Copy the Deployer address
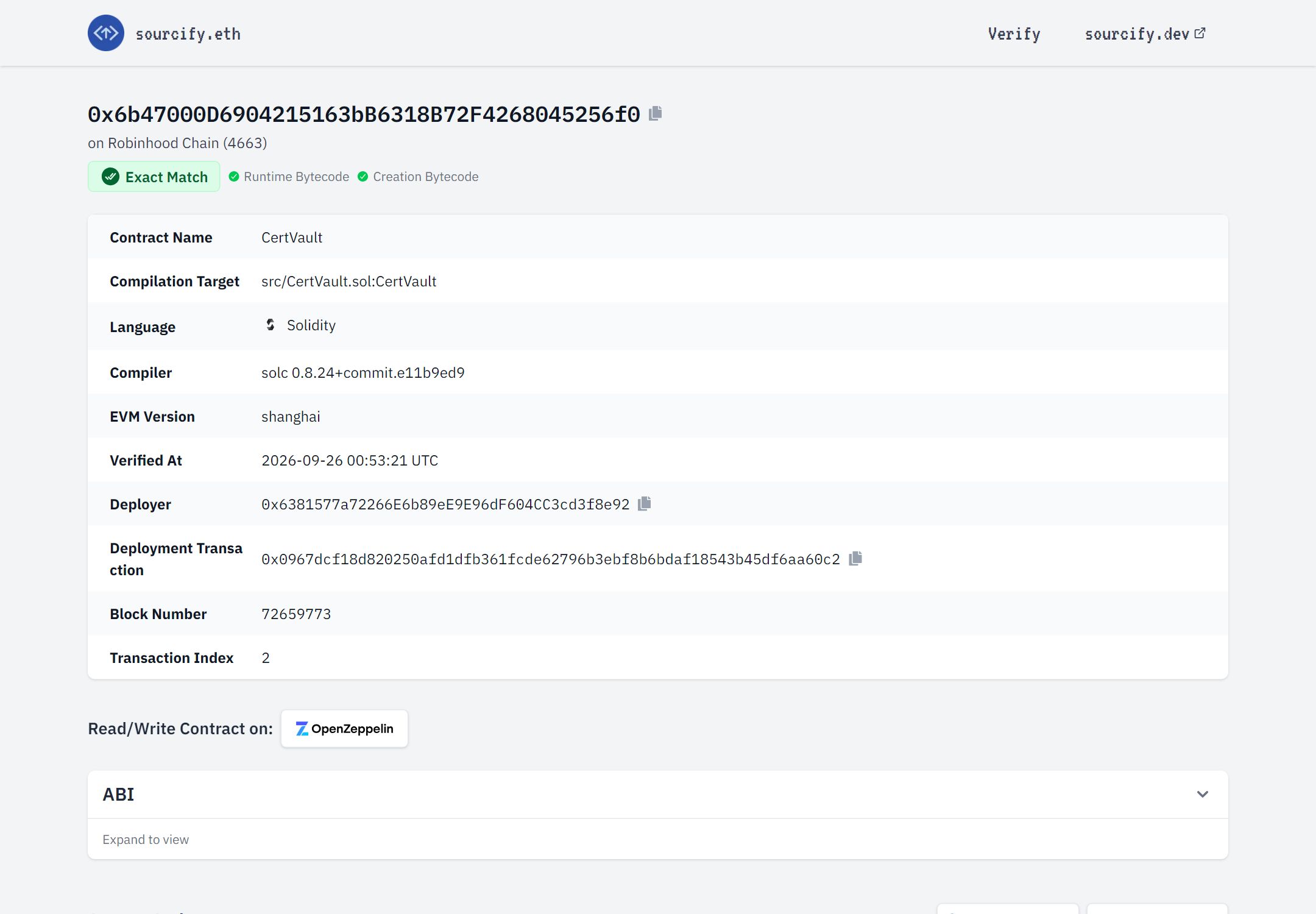This screenshot has width=1316, height=914. (645, 503)
